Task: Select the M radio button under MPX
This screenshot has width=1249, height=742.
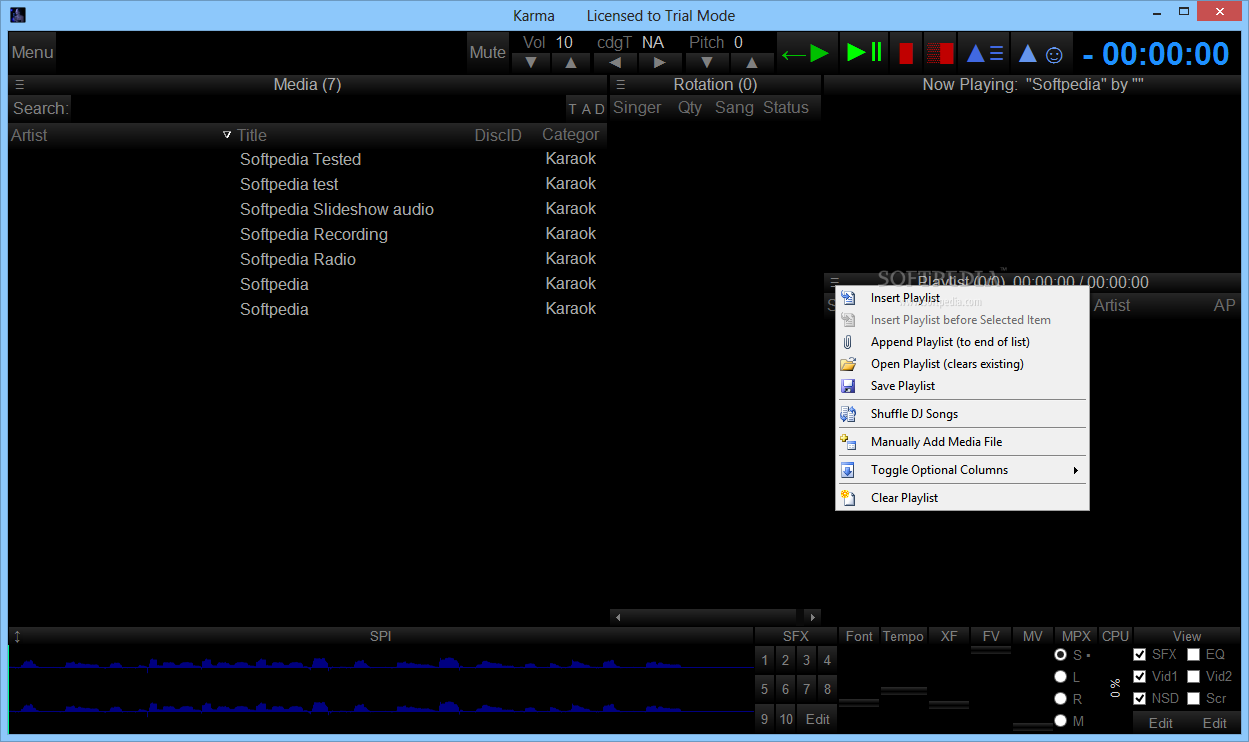Action: click(x=1060, y=721)
